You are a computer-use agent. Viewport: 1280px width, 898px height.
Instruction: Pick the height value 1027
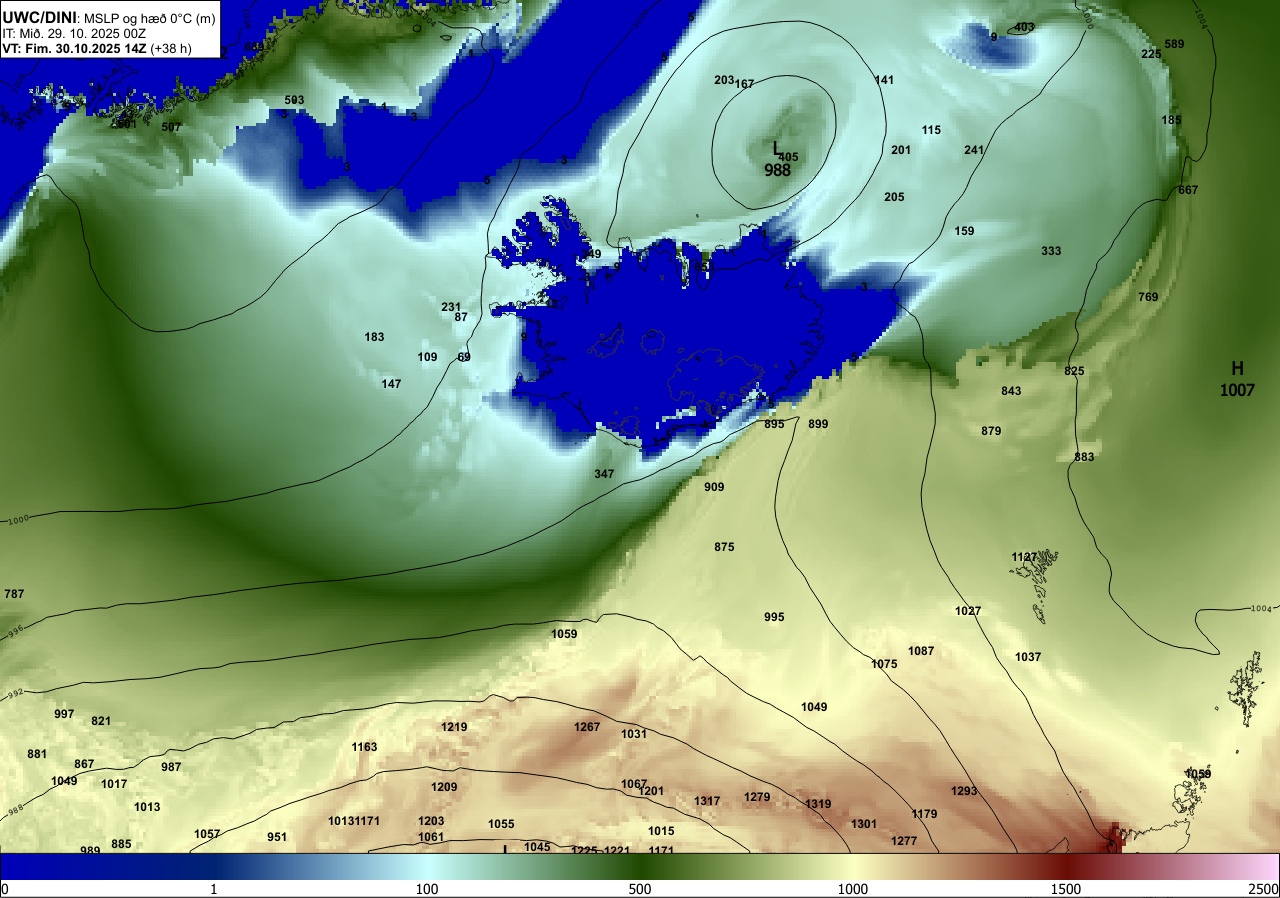tap(968, 611)
